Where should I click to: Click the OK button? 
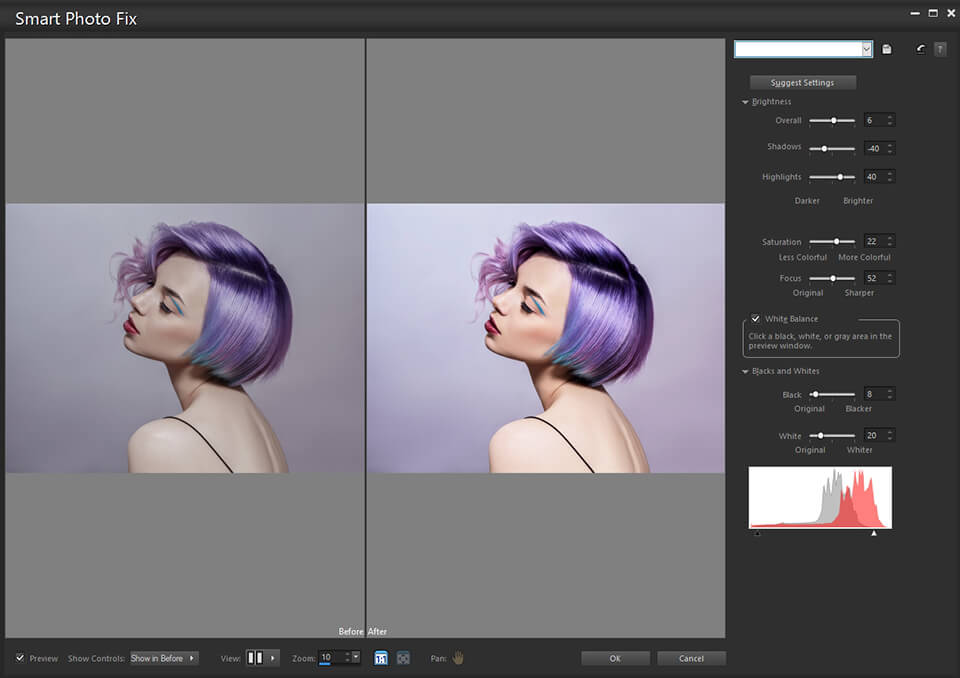click(615, 658)
